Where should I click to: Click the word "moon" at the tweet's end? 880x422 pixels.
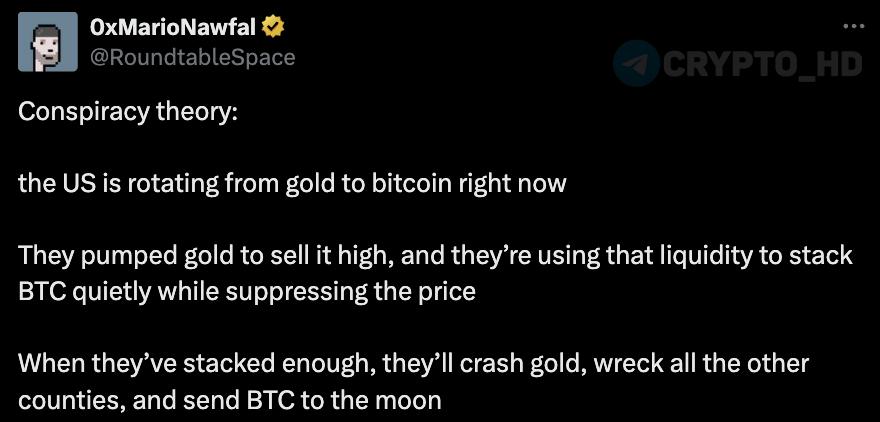pyautogui.click(x=410, y=401)
